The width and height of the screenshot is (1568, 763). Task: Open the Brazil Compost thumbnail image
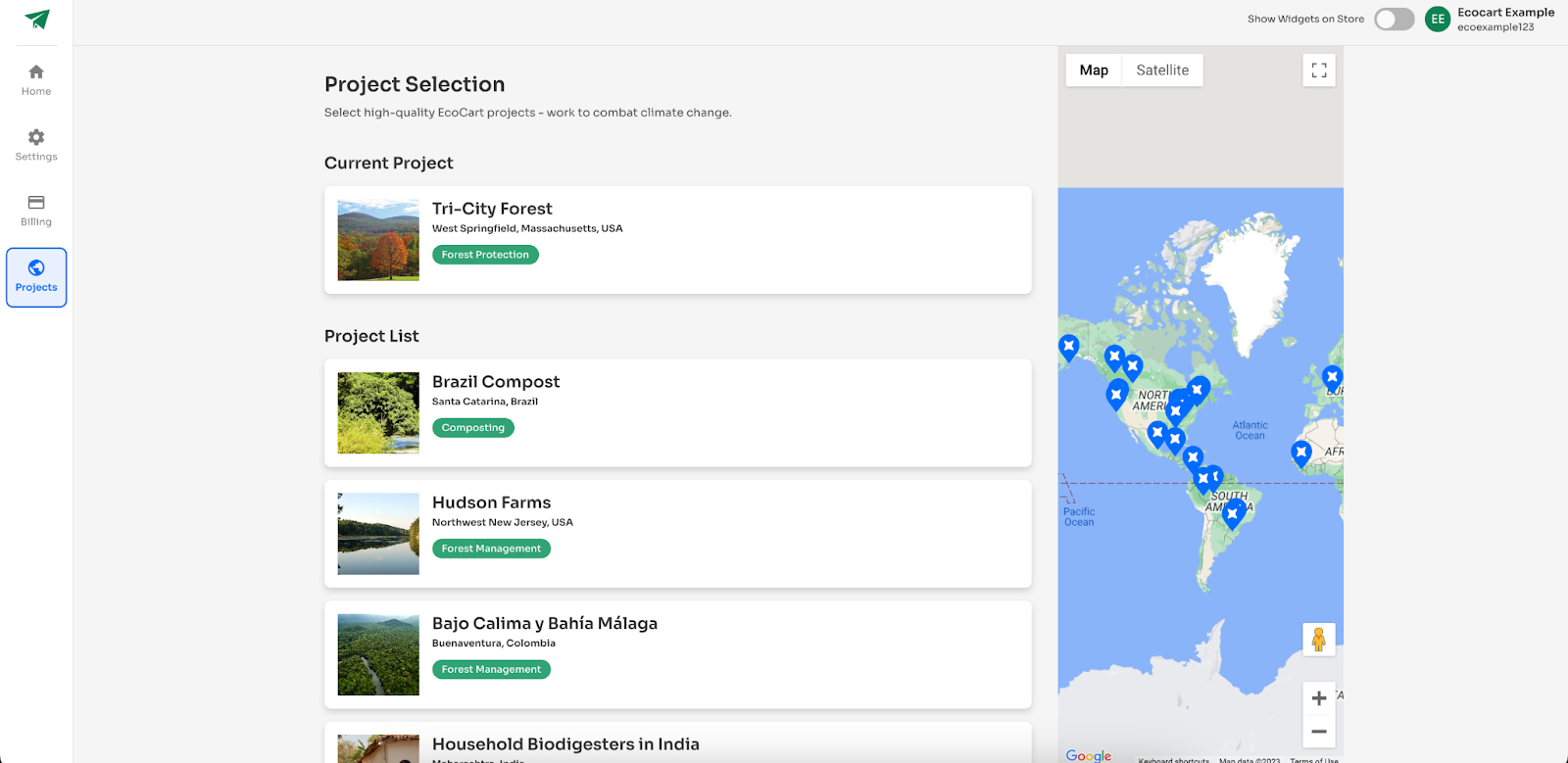[378, 413]
